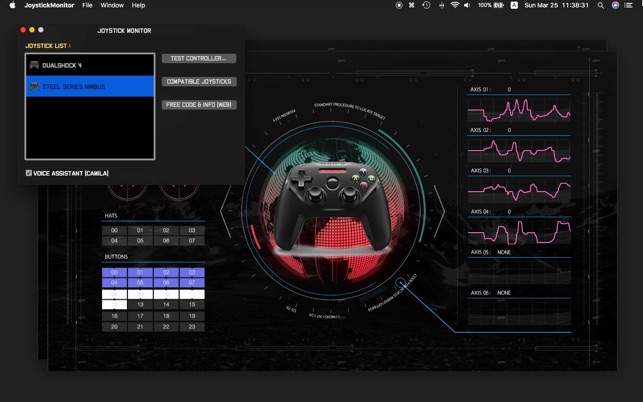643x402 pixels.
Task: Open the File menu
Action: click(x=87, y=5)
